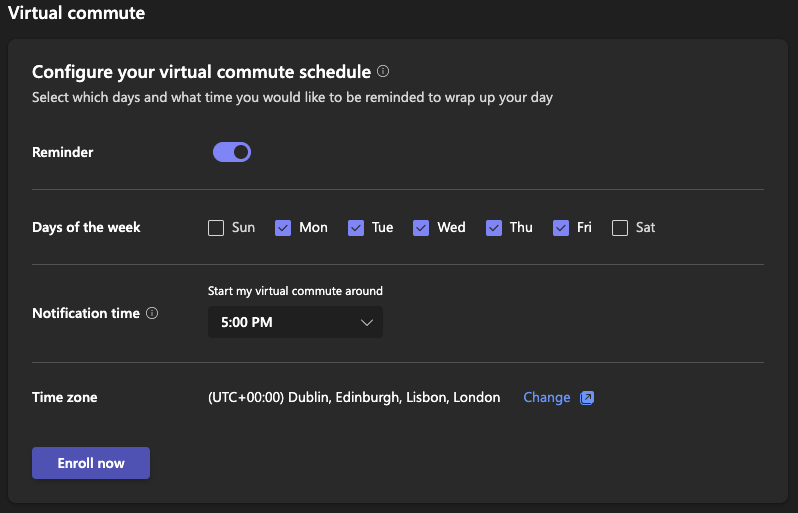Click the Change time zone link
Viewport: 798px width, 513px height.
pos(546,398)
